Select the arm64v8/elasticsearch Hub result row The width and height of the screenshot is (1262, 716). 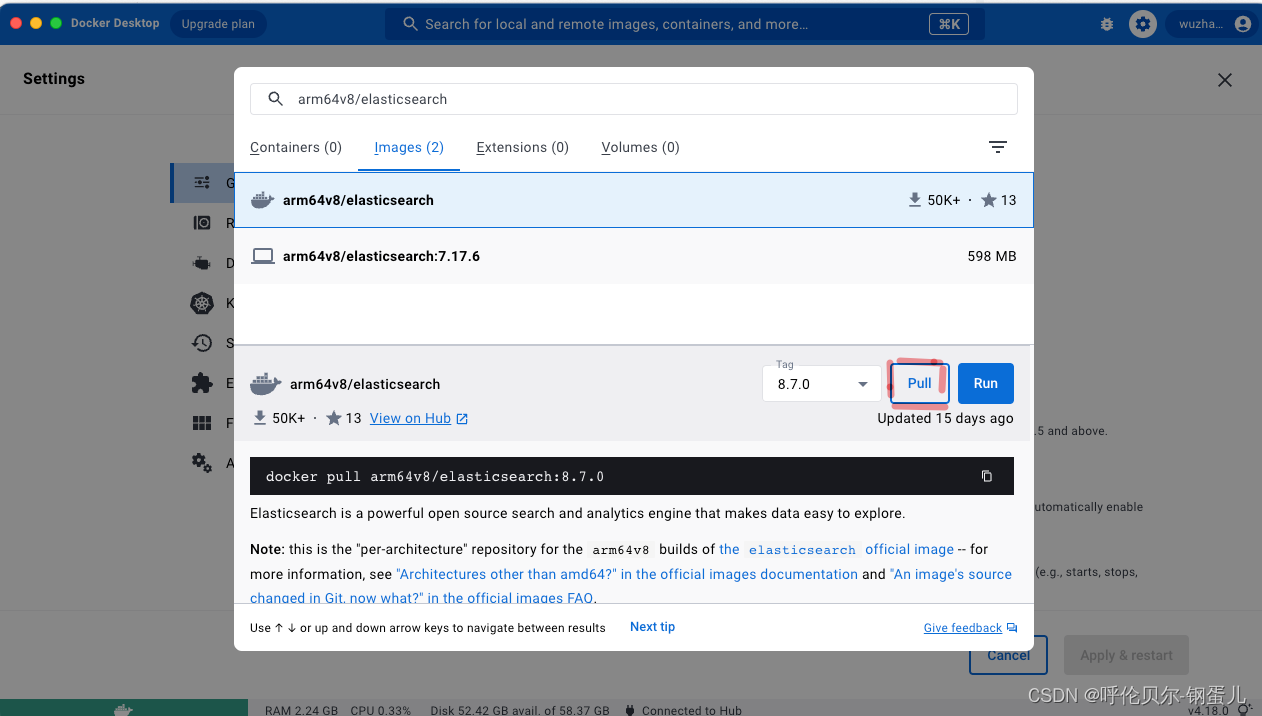633,200
